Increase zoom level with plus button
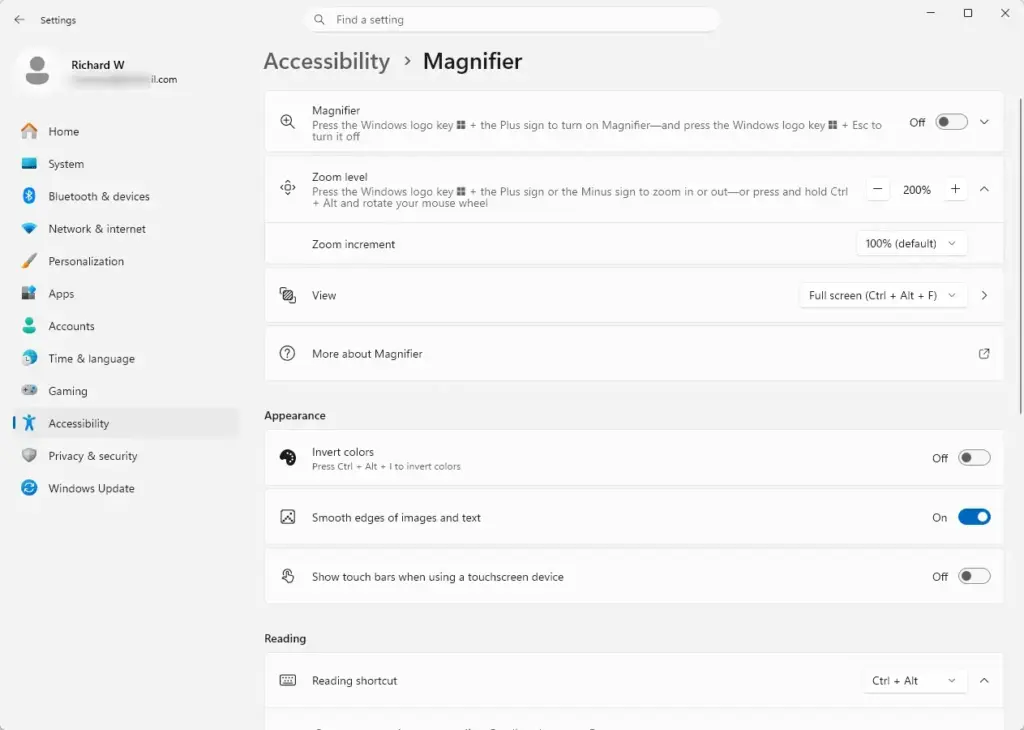 click(955, 189)
